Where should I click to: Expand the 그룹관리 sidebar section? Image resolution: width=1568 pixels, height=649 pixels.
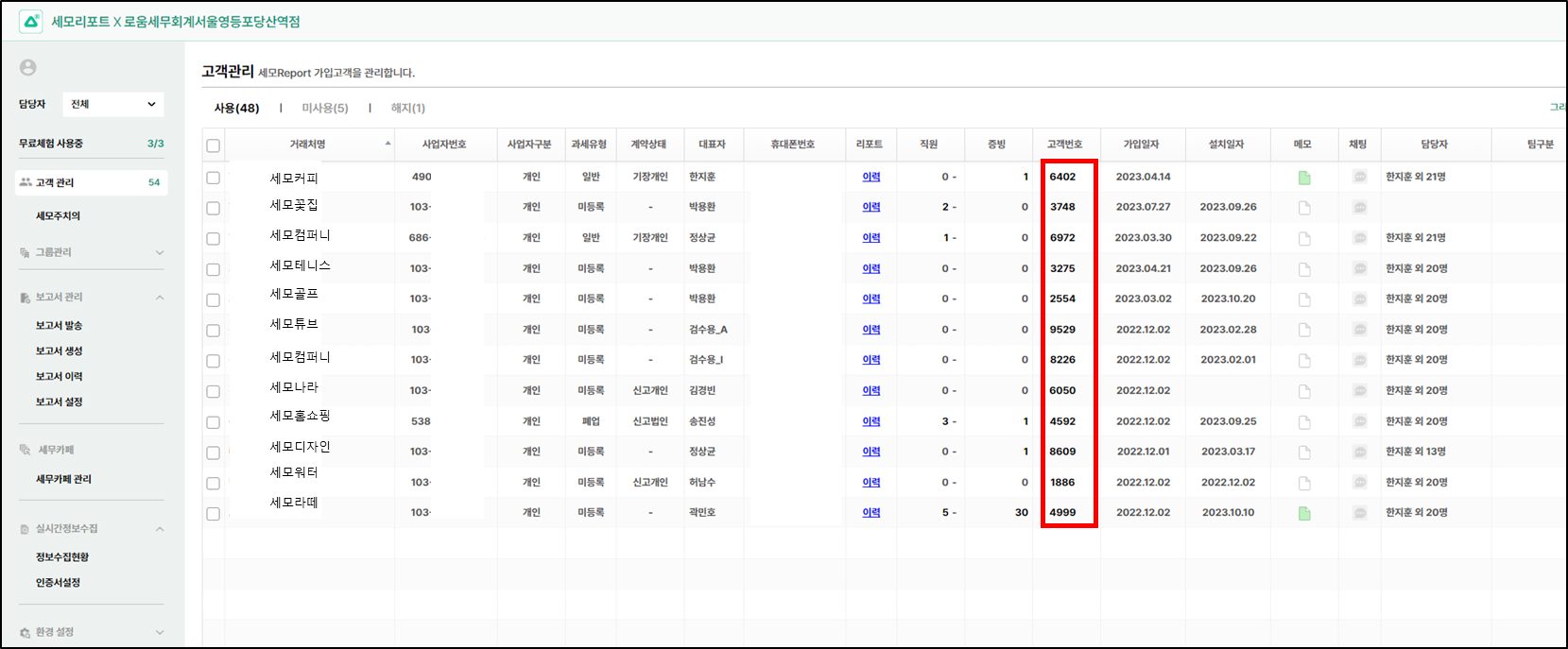tap(159, 252)
